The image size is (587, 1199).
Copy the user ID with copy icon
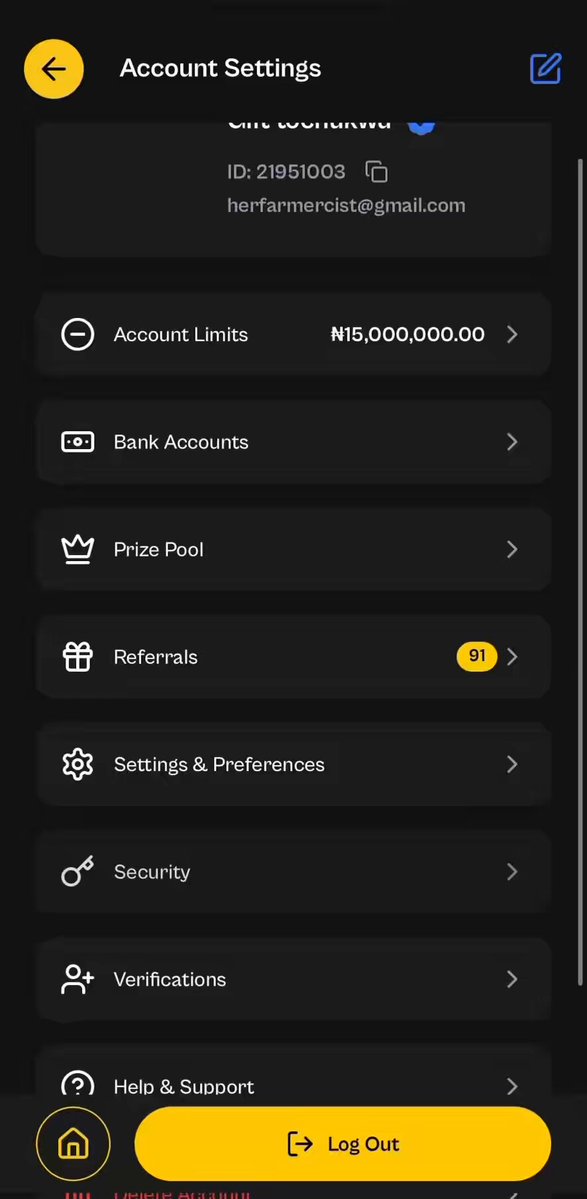click(376, 172)
